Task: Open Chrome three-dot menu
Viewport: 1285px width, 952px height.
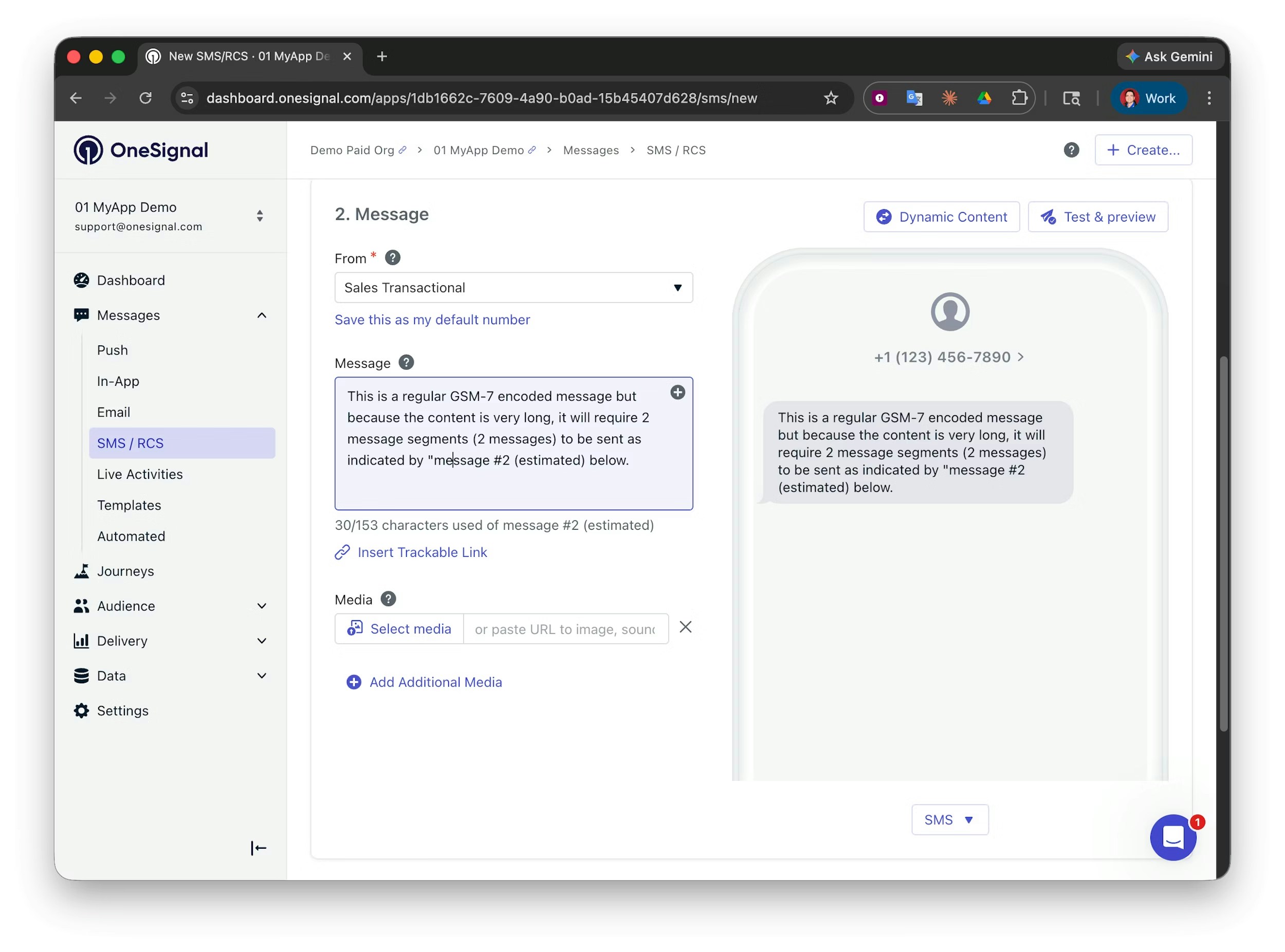Action: click(x=1209, y=98)
